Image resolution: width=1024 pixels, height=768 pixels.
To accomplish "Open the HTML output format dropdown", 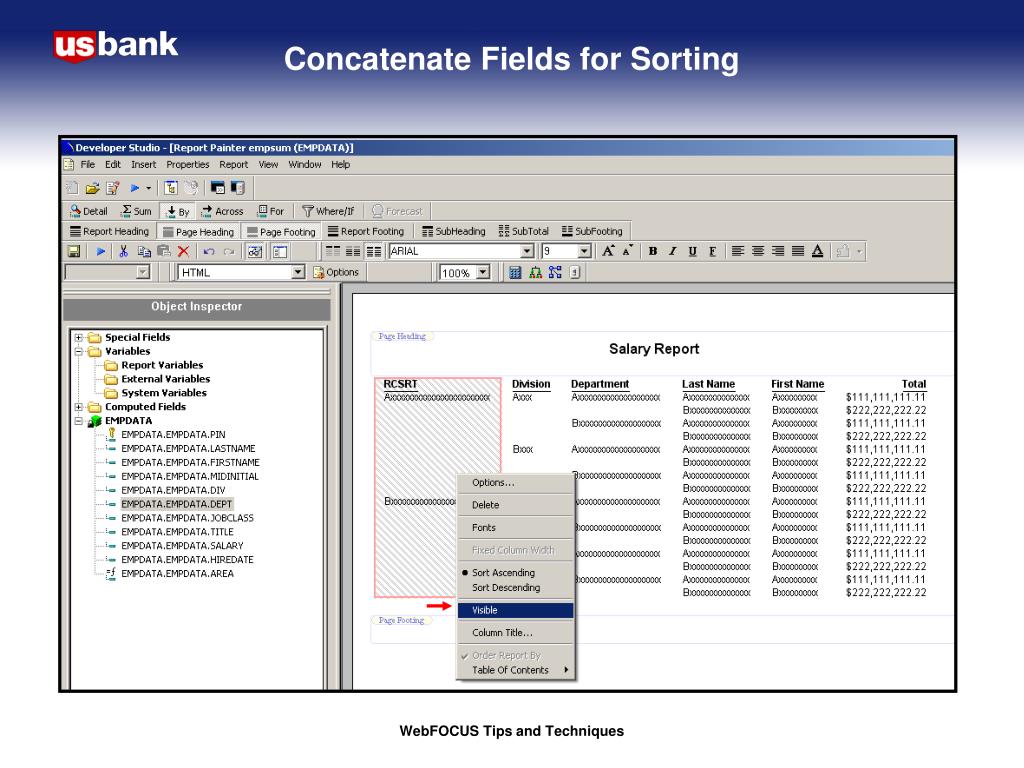I will [298, 272].
